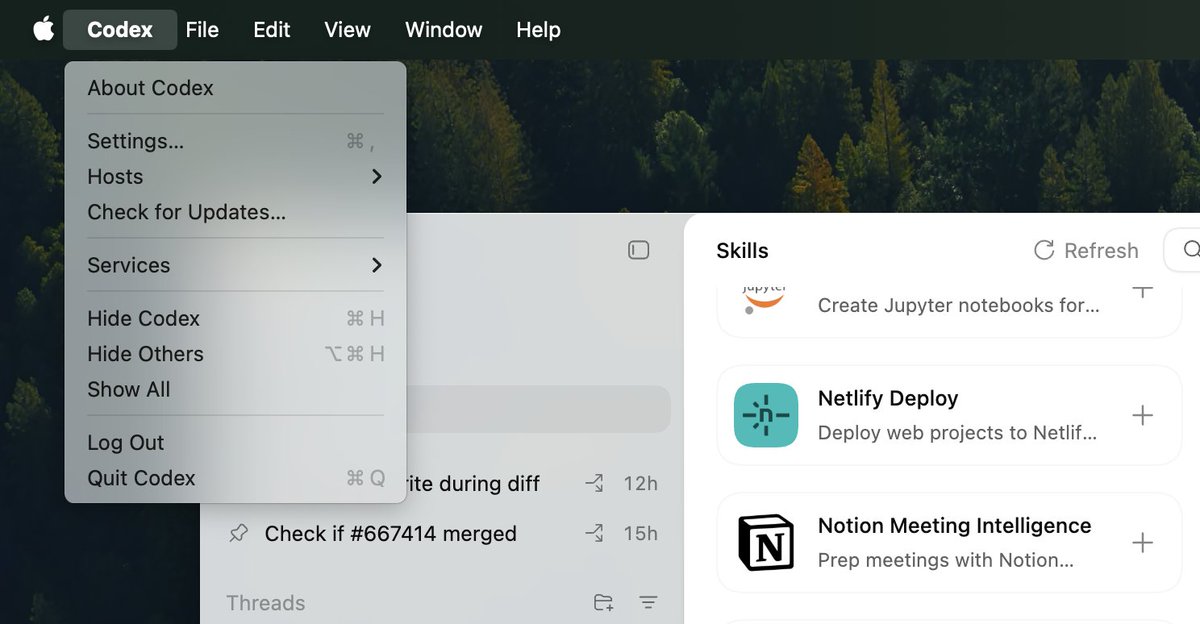Open the search field magnifier icon
The height and width of the screenshot is (624, 1200).
click(1191, 250)
